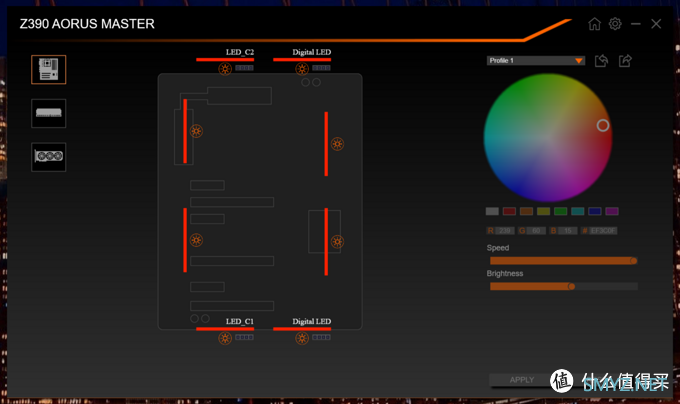Select lower-left board zone light icon

(196, 240)
